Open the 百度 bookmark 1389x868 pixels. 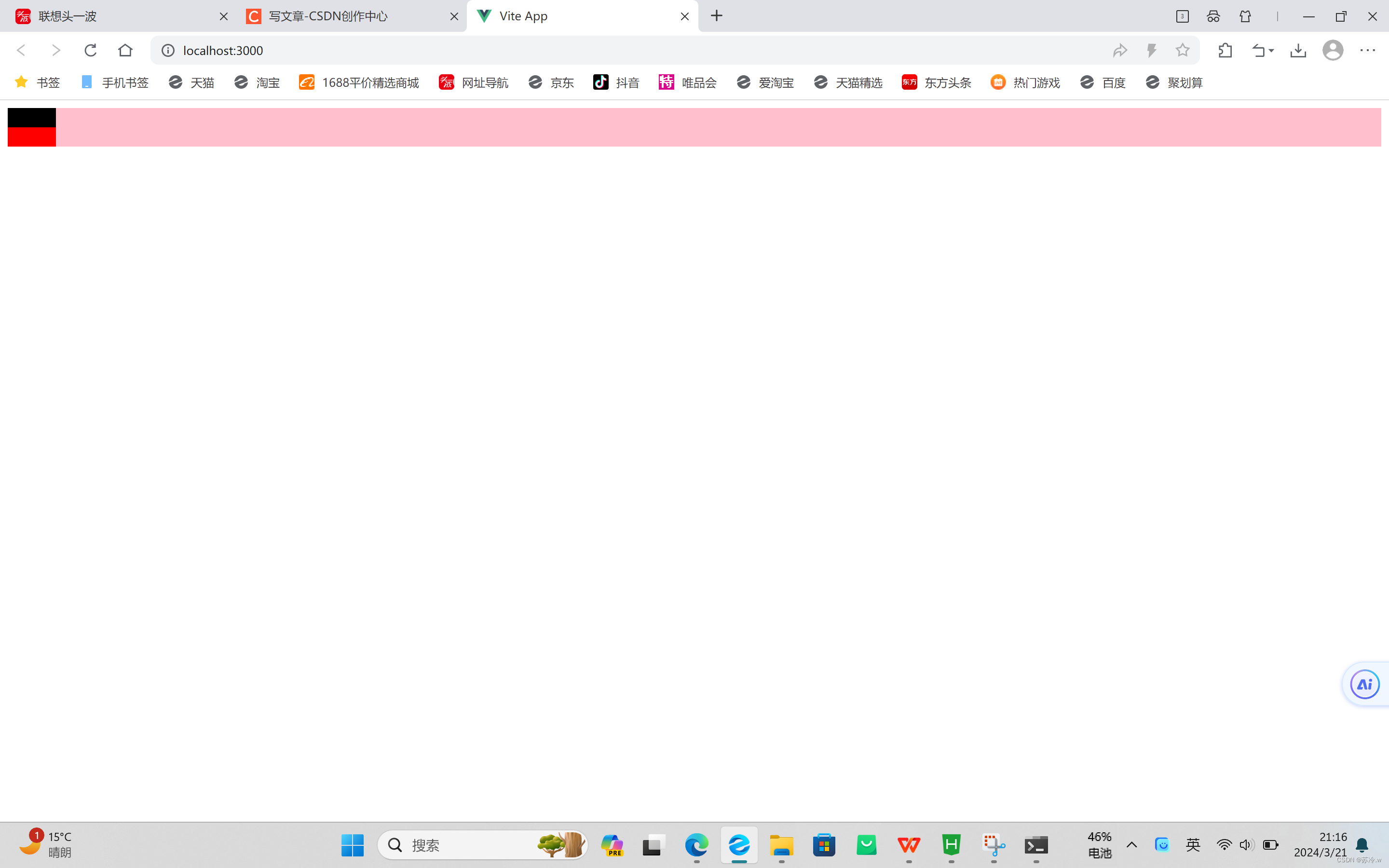coord(1103,82)
